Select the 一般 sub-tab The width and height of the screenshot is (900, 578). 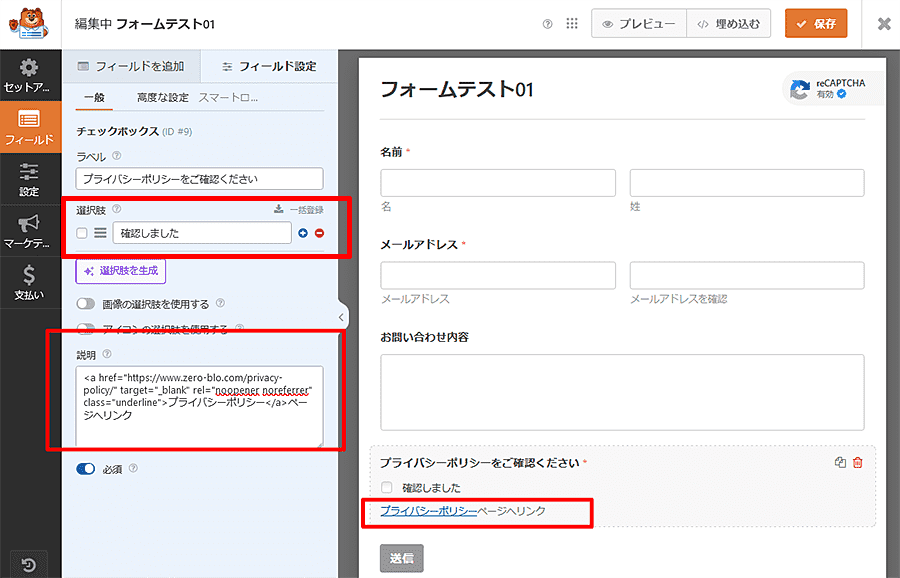pos(94,98)
